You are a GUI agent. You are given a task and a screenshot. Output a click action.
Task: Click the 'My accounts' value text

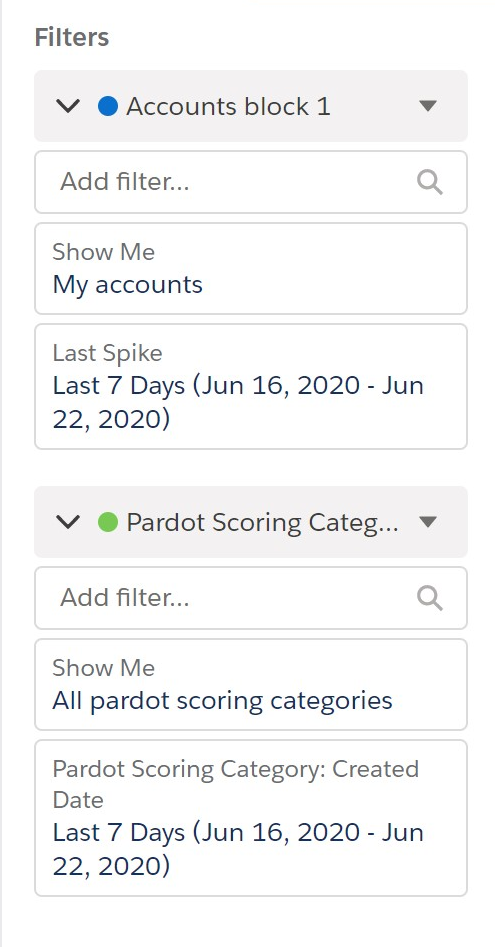point(127,285)
